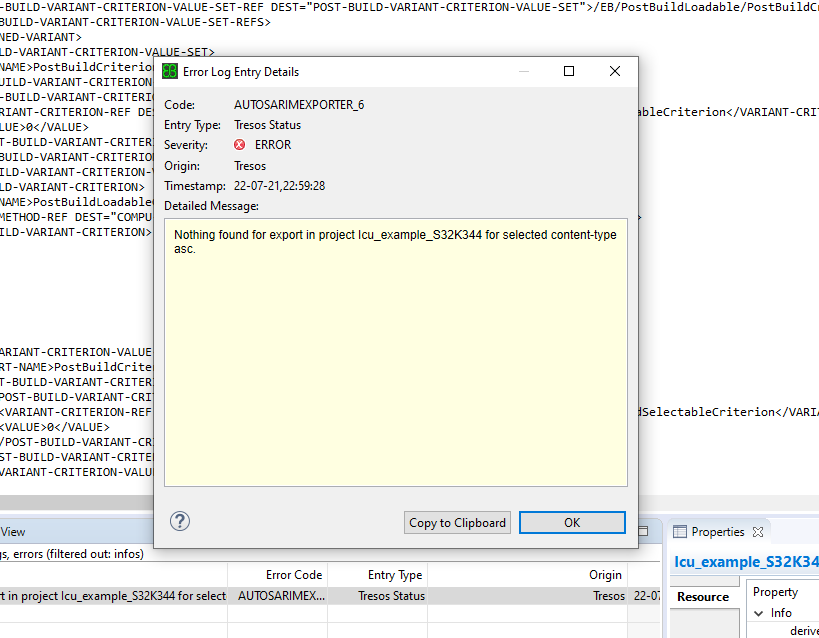Image resolution: width=819 pixels, height=638 pixels.
Task: Collapse the Info property group
Action: coord(760,613)
